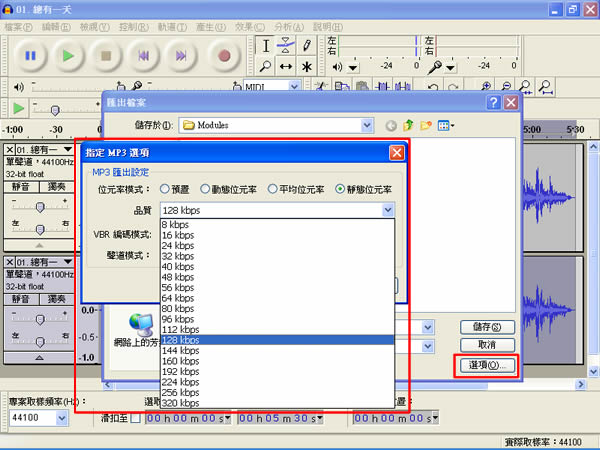Click the Pause transport button
The image size is (600, 450).
[31, 56]
